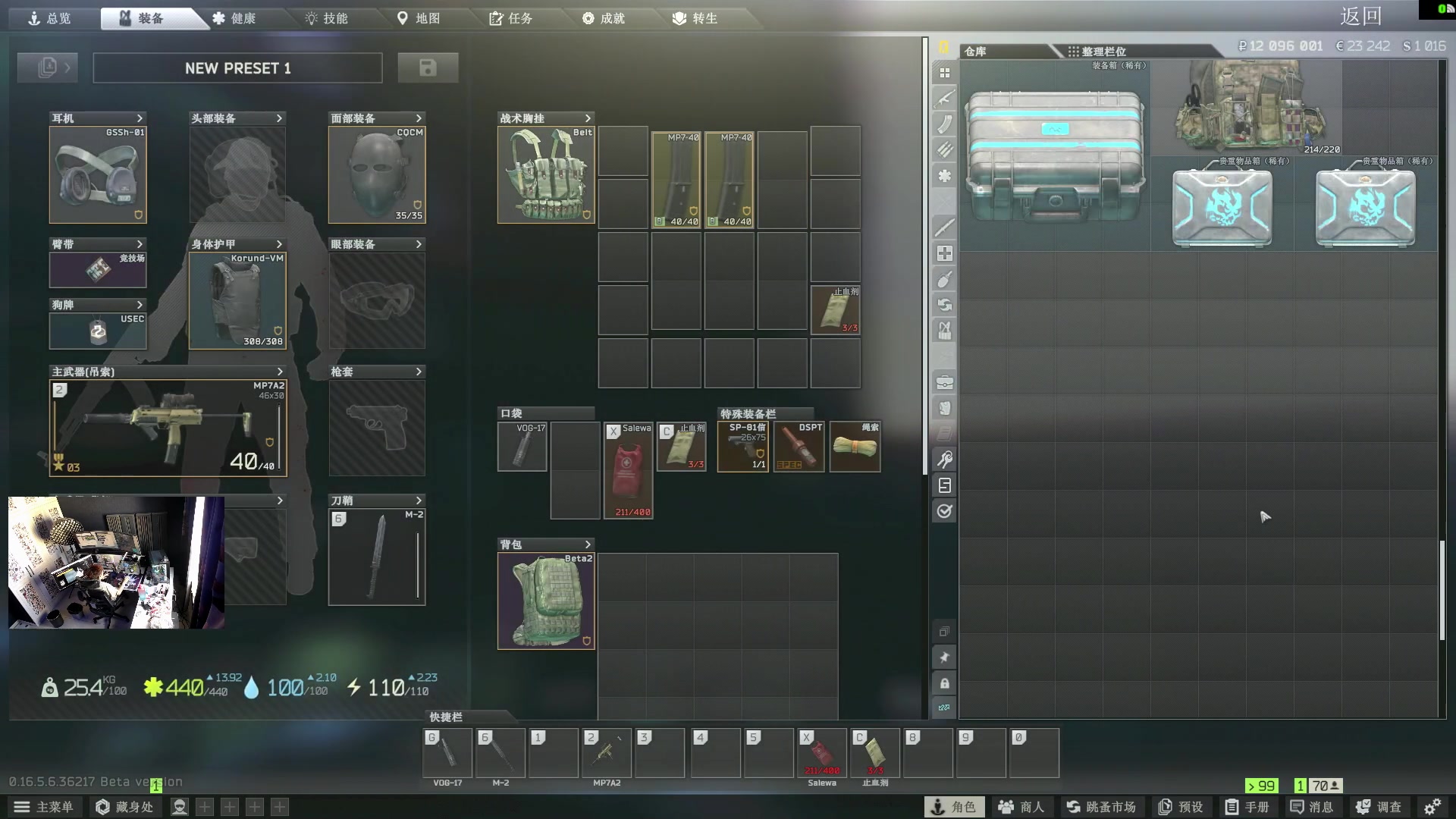Click the SP-81 flare pistol item

[x=742, y=447]
